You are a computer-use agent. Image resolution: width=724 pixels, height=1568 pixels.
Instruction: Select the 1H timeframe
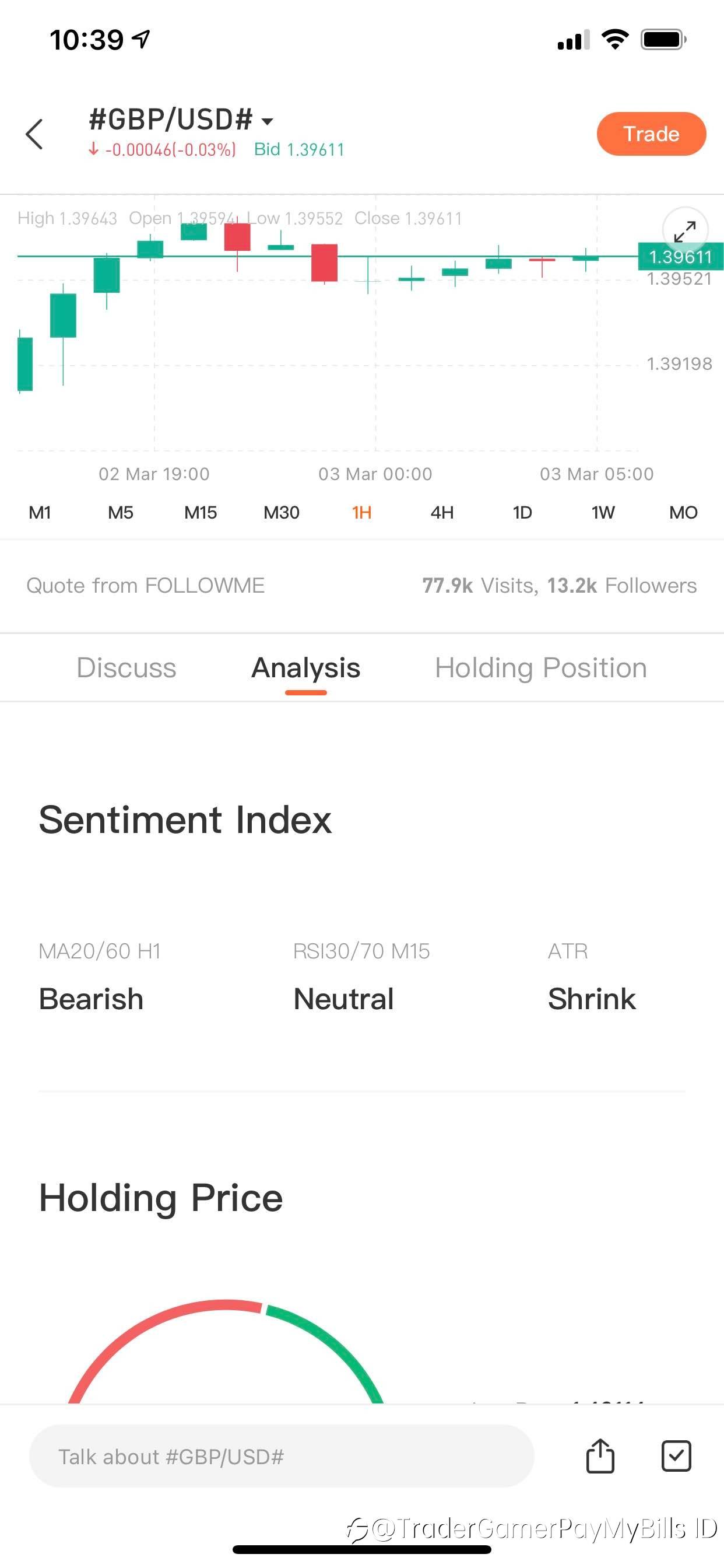pyautogui.click(x=361, y=513)
